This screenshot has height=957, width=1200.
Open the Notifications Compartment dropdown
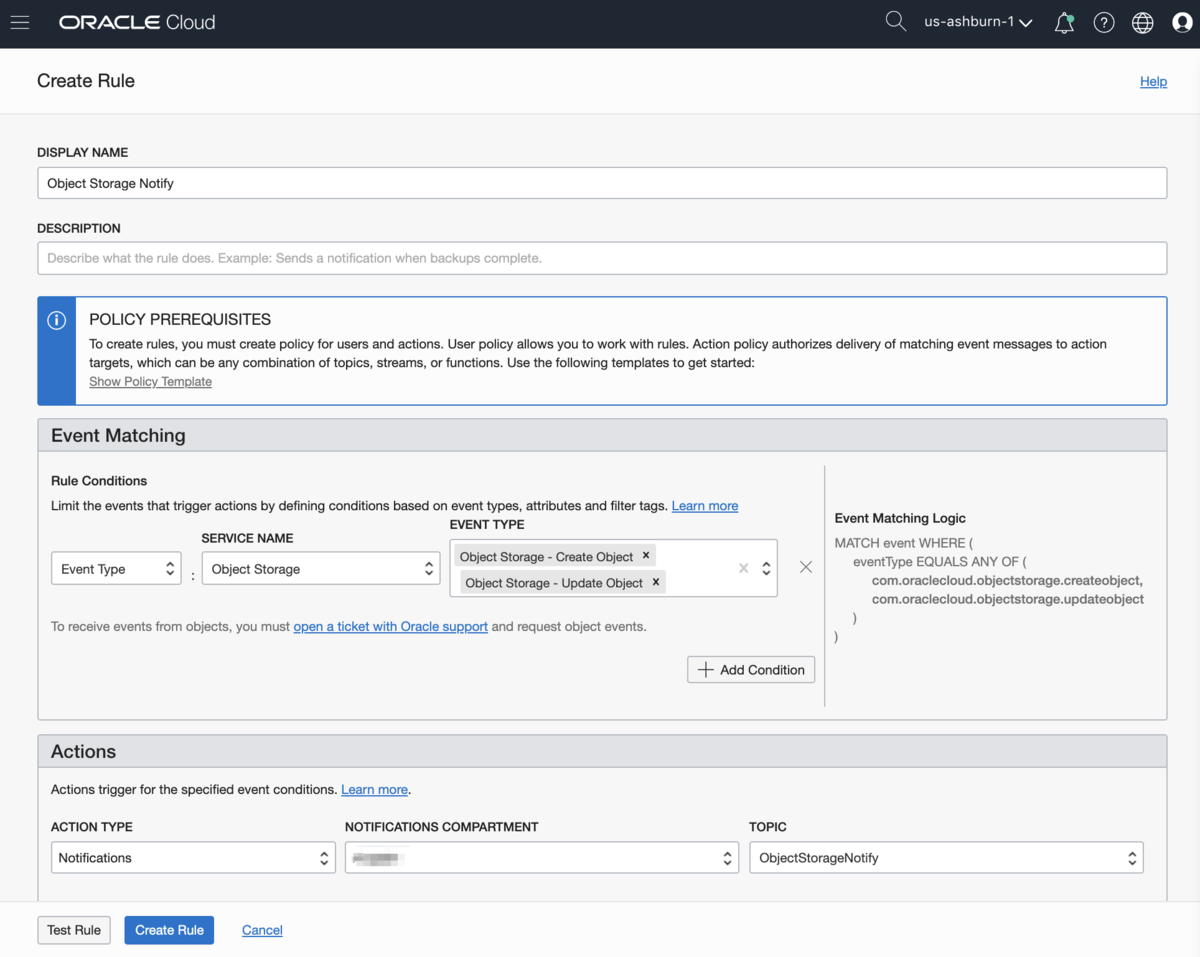(x=542, y=858)
